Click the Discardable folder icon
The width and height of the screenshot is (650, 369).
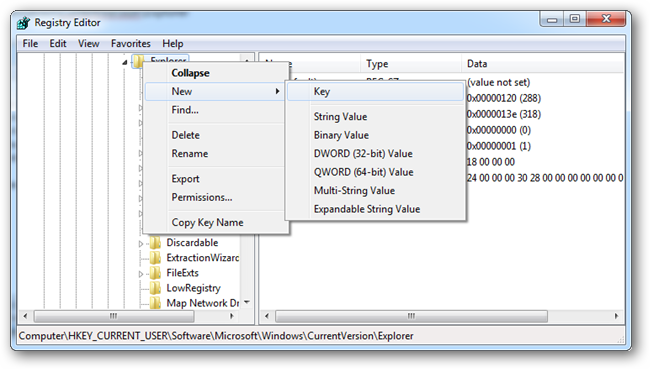155,243
